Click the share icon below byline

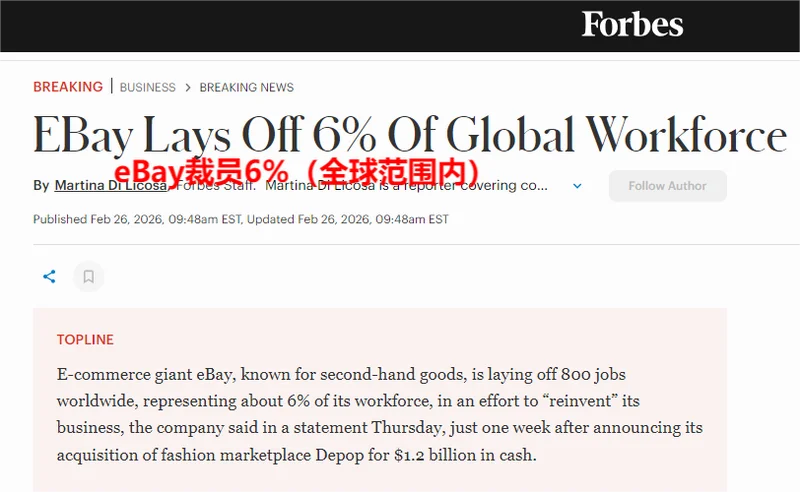point(49,277)
